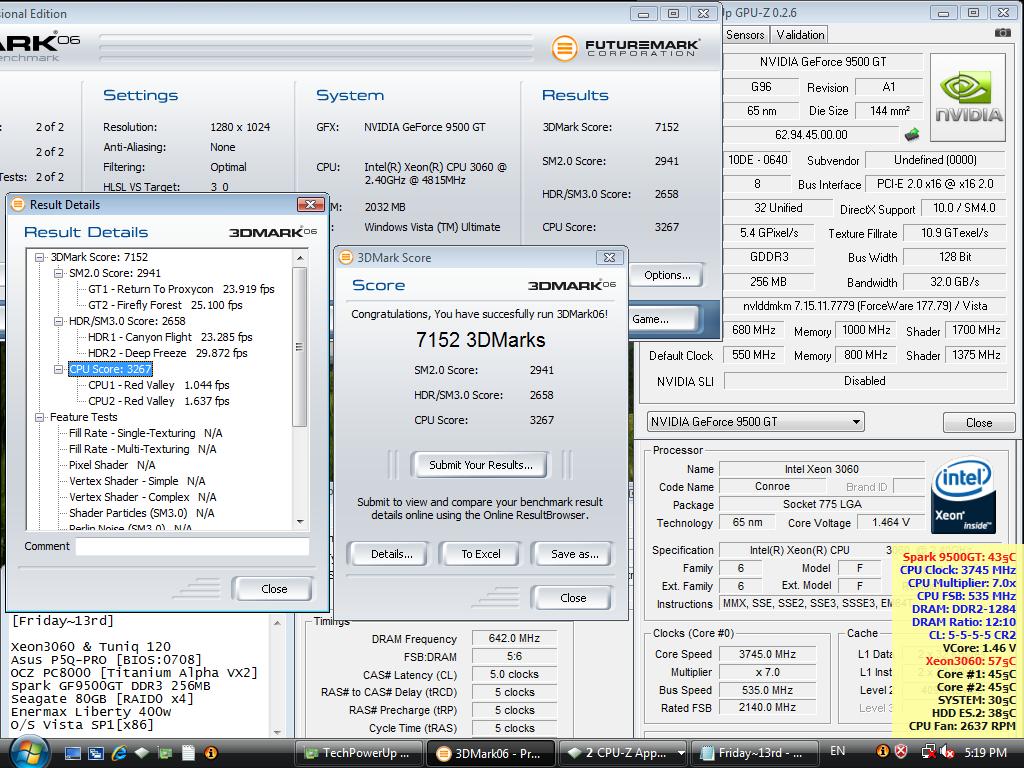
Task: Click the Comment input field
Action: pos(192,547)
